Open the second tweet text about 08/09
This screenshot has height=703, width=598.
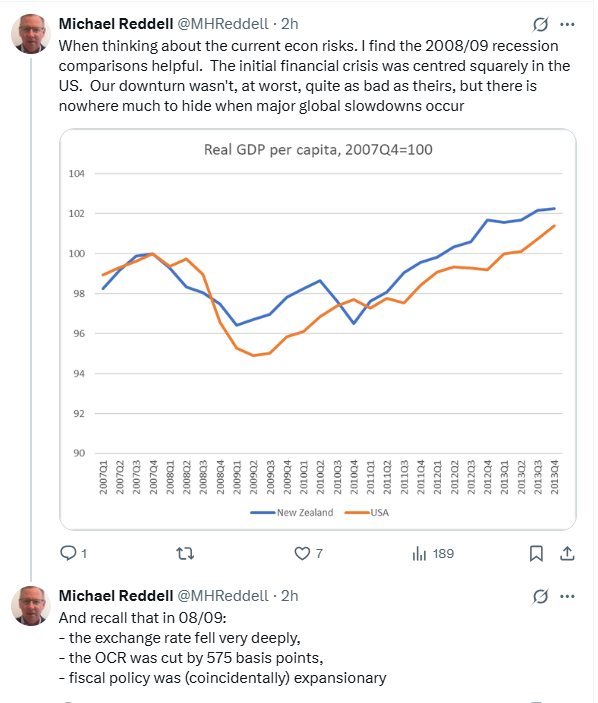click(222, 648)
